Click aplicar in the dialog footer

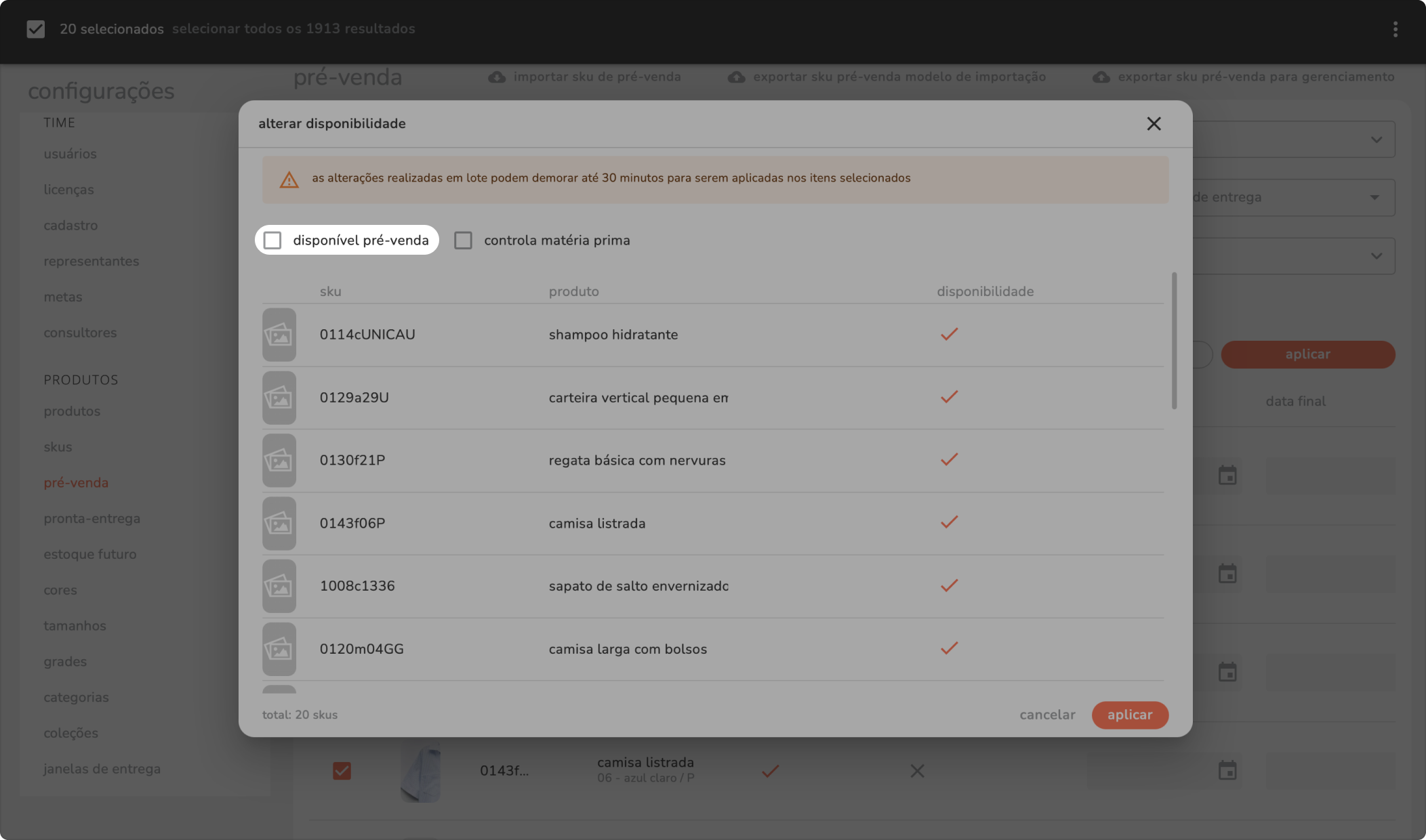pos(1129,715)
